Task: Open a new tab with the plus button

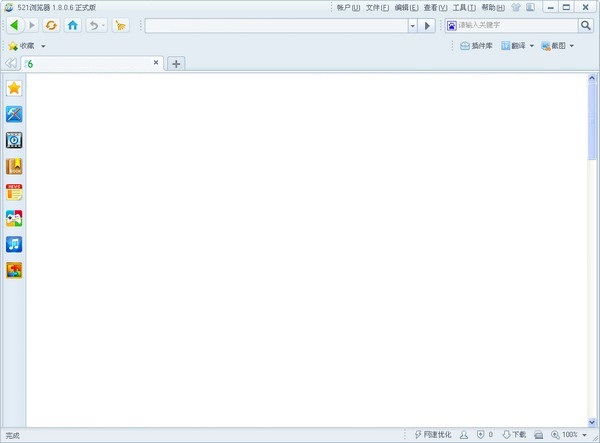Action: point(176,64)
